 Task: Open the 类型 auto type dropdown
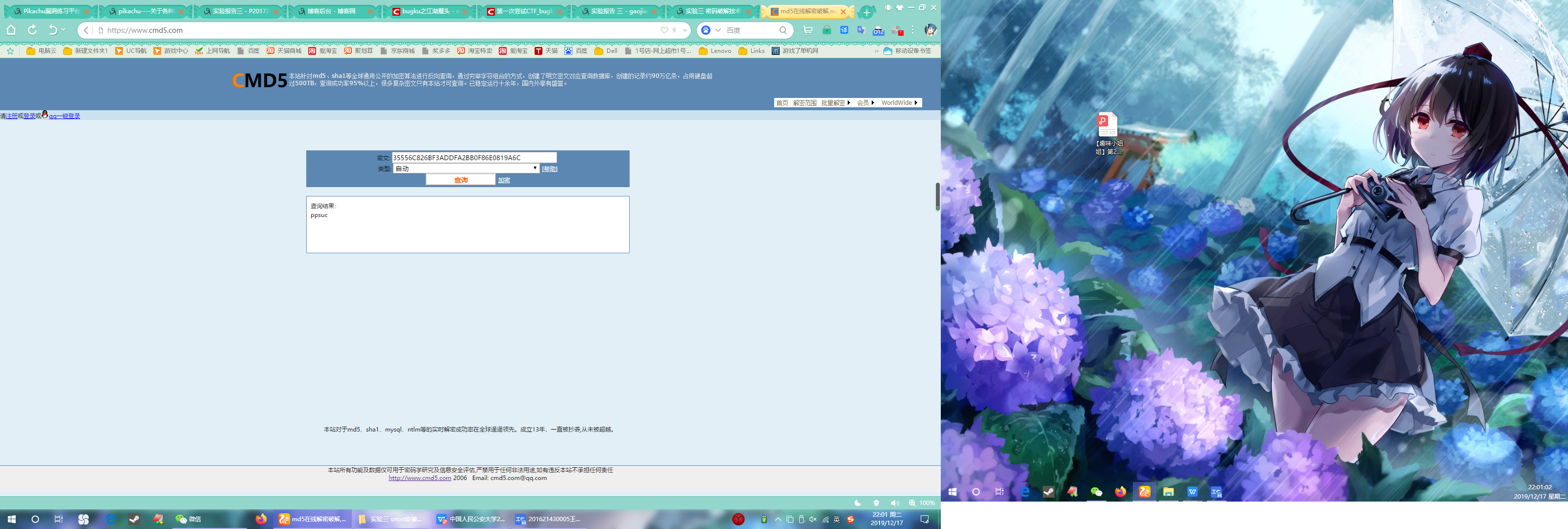465,168
